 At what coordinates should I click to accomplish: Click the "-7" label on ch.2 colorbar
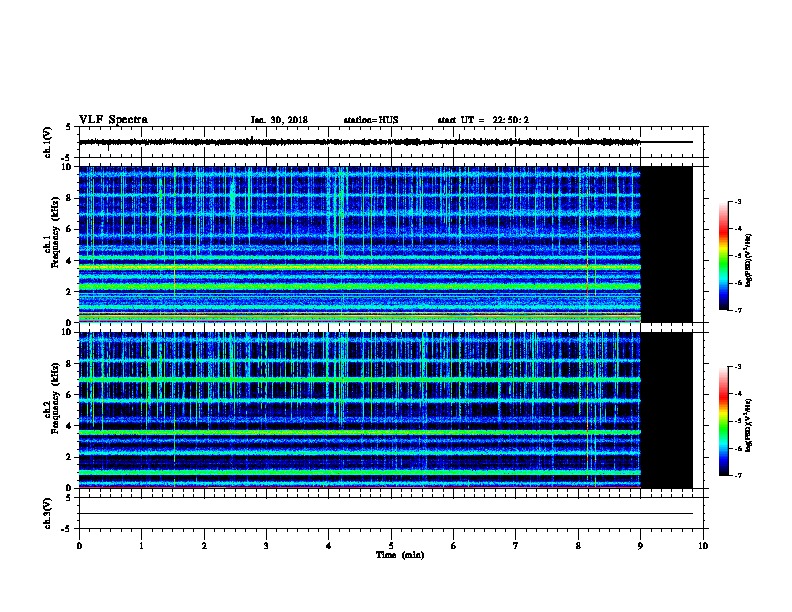[737, 476]
